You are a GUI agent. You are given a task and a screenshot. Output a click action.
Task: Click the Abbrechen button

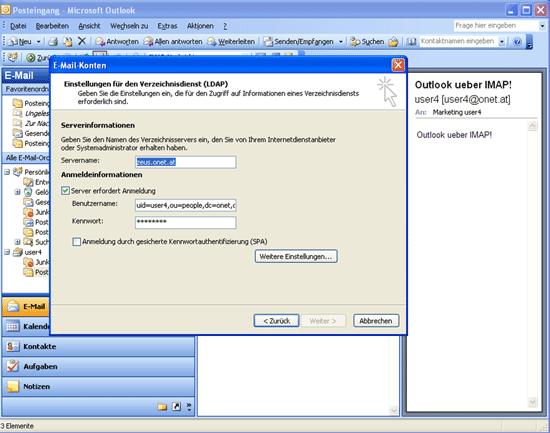(376, 321)
